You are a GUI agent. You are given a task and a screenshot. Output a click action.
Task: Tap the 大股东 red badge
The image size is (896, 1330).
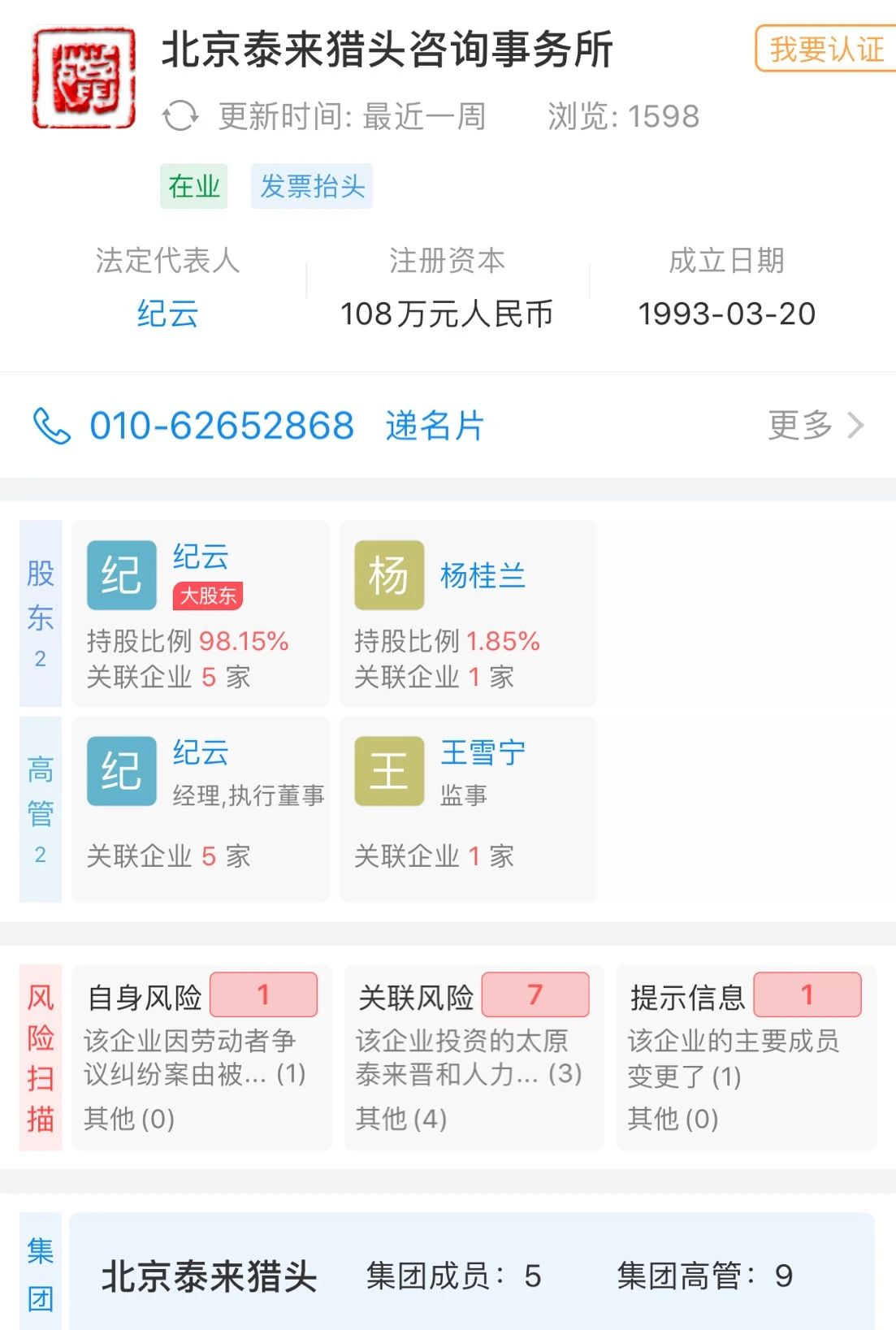[208, 596]
